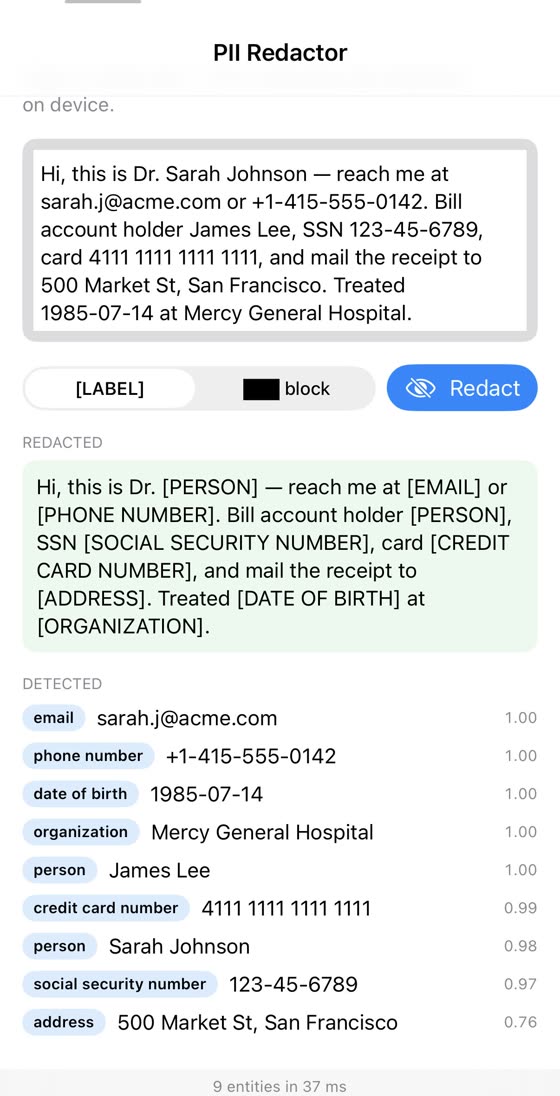Screen dimensions: 560x1096
Task: Select the black block redaction swatch
Action: tap(261, 389)
